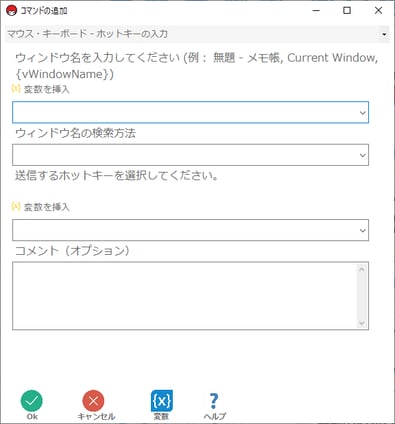395x424 pixels.
Task: Open ウィンドウ名の検索方法 dropdown arrow
Action: coord(363,155)
